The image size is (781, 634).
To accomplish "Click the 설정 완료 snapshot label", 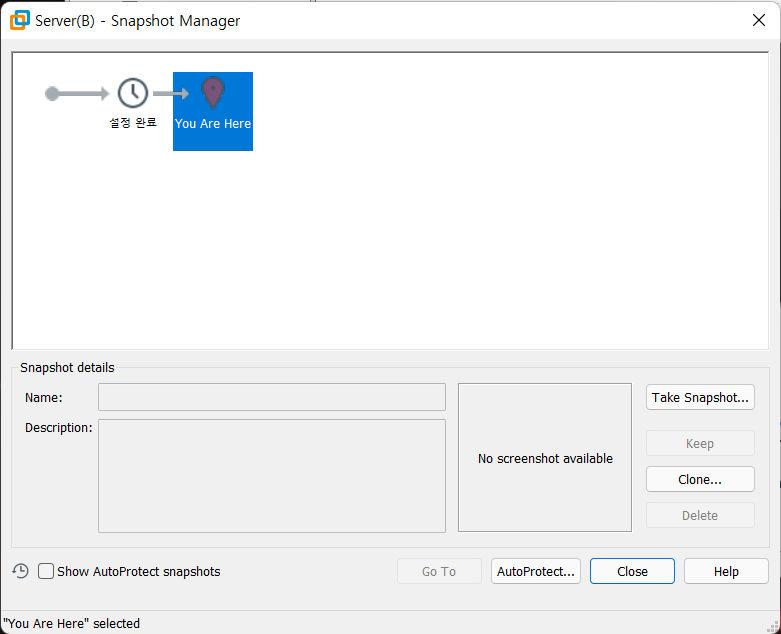I will (x=133, y=122).
